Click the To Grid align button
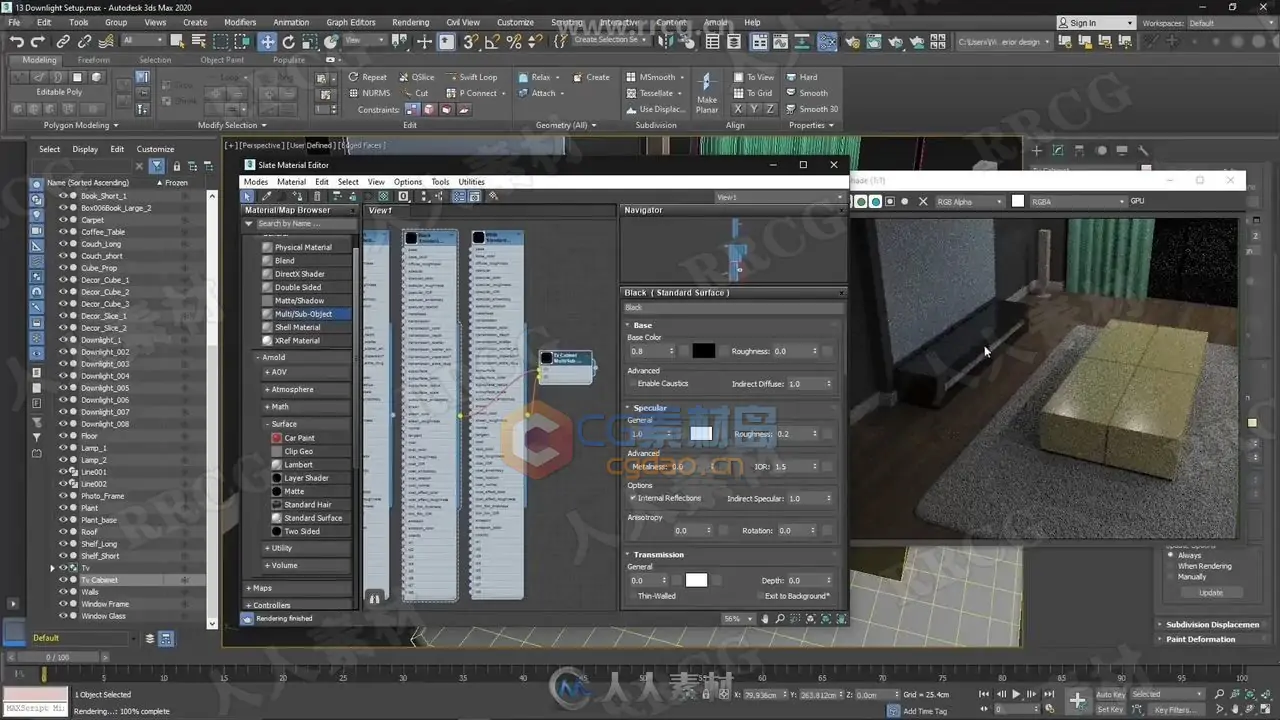This screenshot has height=720, width=1280. tap(753, 93)
